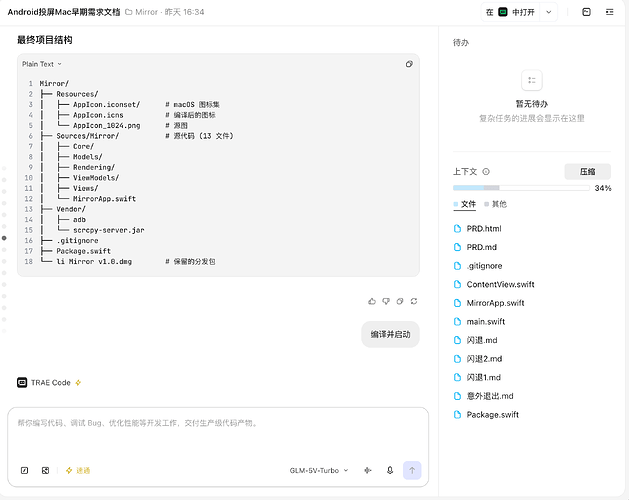
Task: Expand the open-in app chevron dropdown
Action: point(548,12)
